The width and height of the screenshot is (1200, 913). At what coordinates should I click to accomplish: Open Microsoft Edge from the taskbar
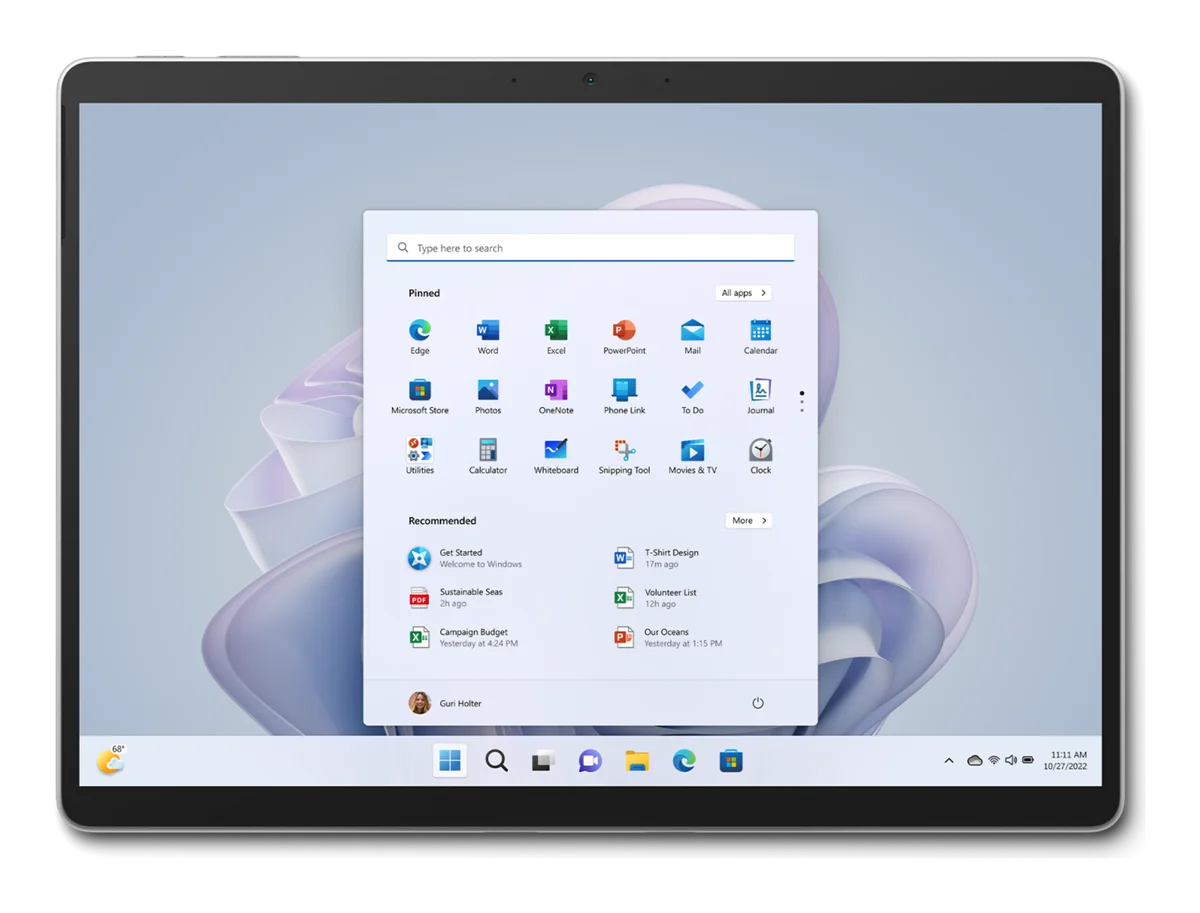pyautogui.click(x=684, y=761)
